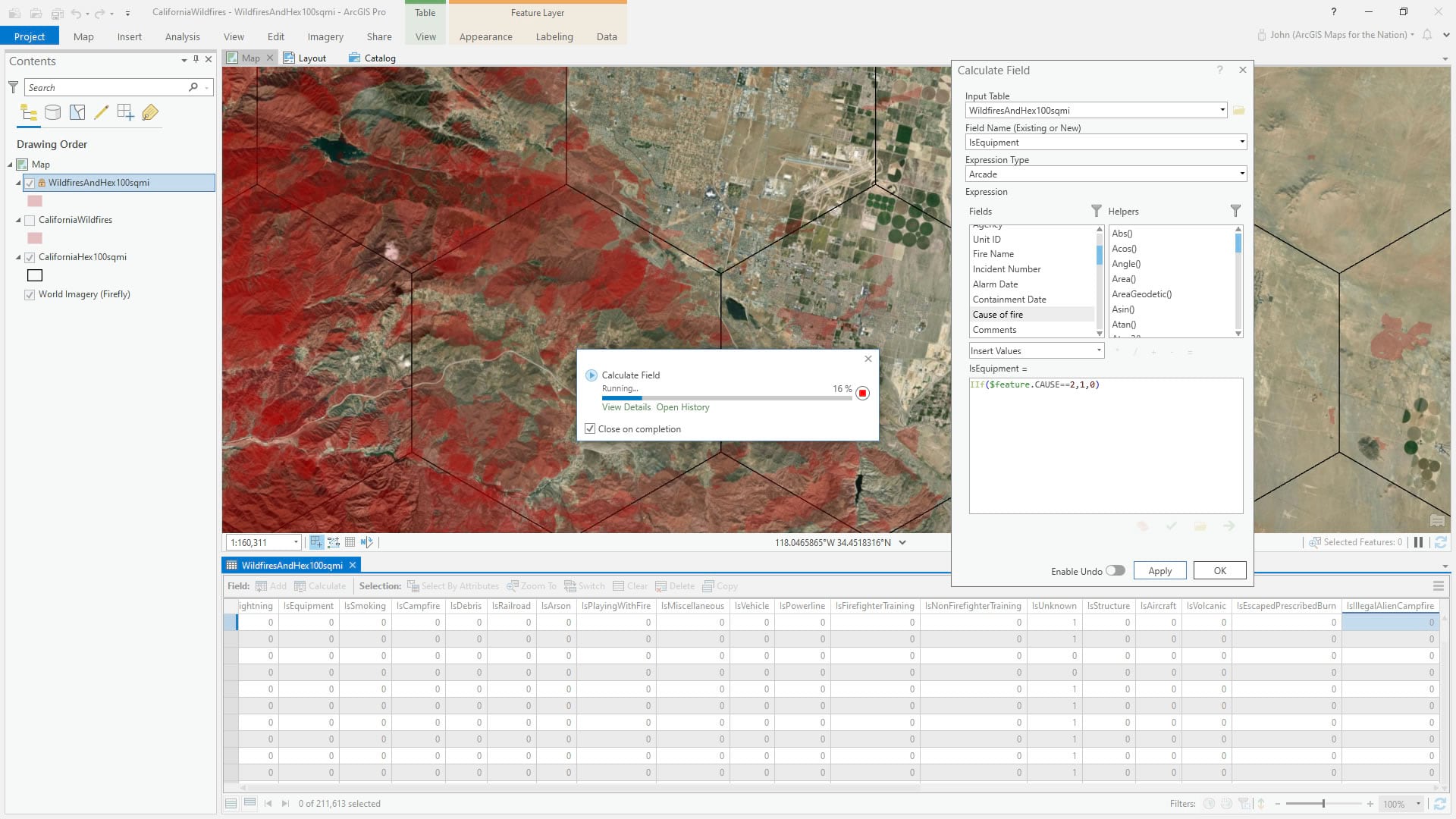Viewport: 1456px width, 819px height.
Task: Stop the running Calculate Field process
Action: click(x=862, y=393)
